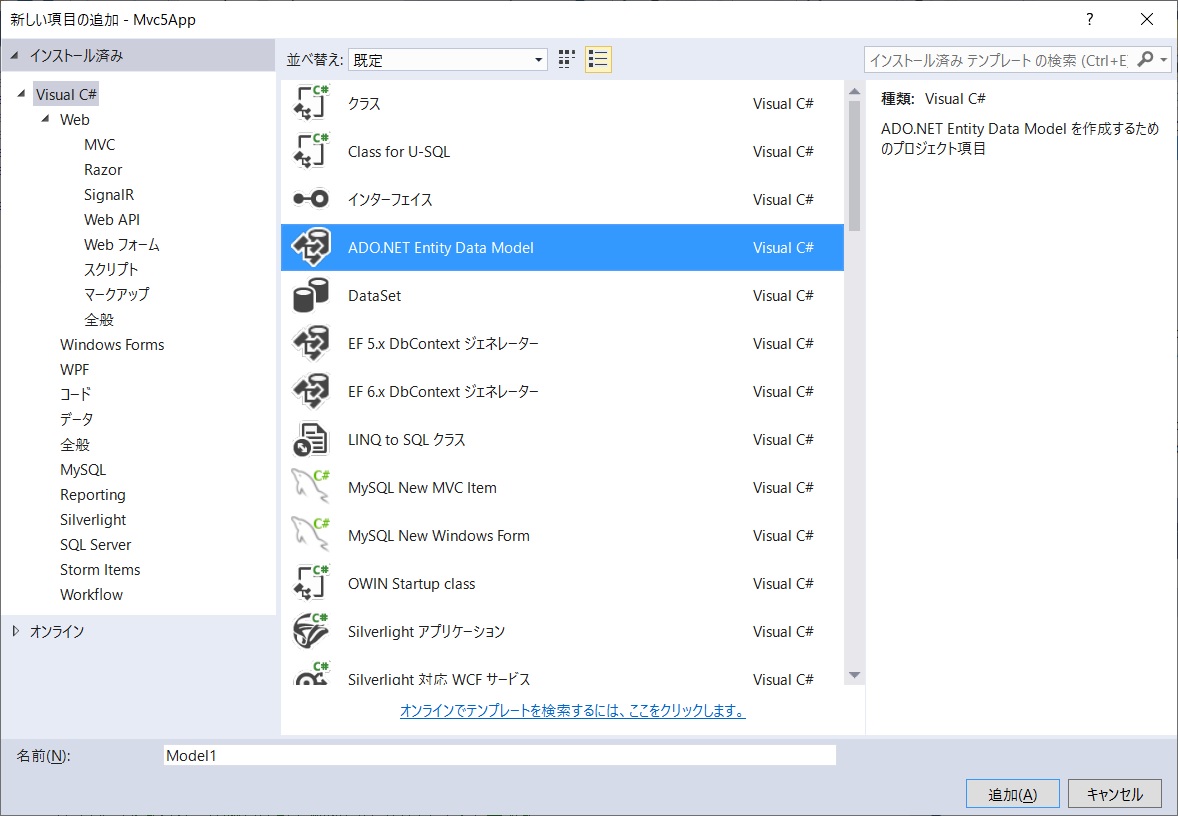Click the online template search link
Screen dimensions: 1178x816
pos(572,712)
